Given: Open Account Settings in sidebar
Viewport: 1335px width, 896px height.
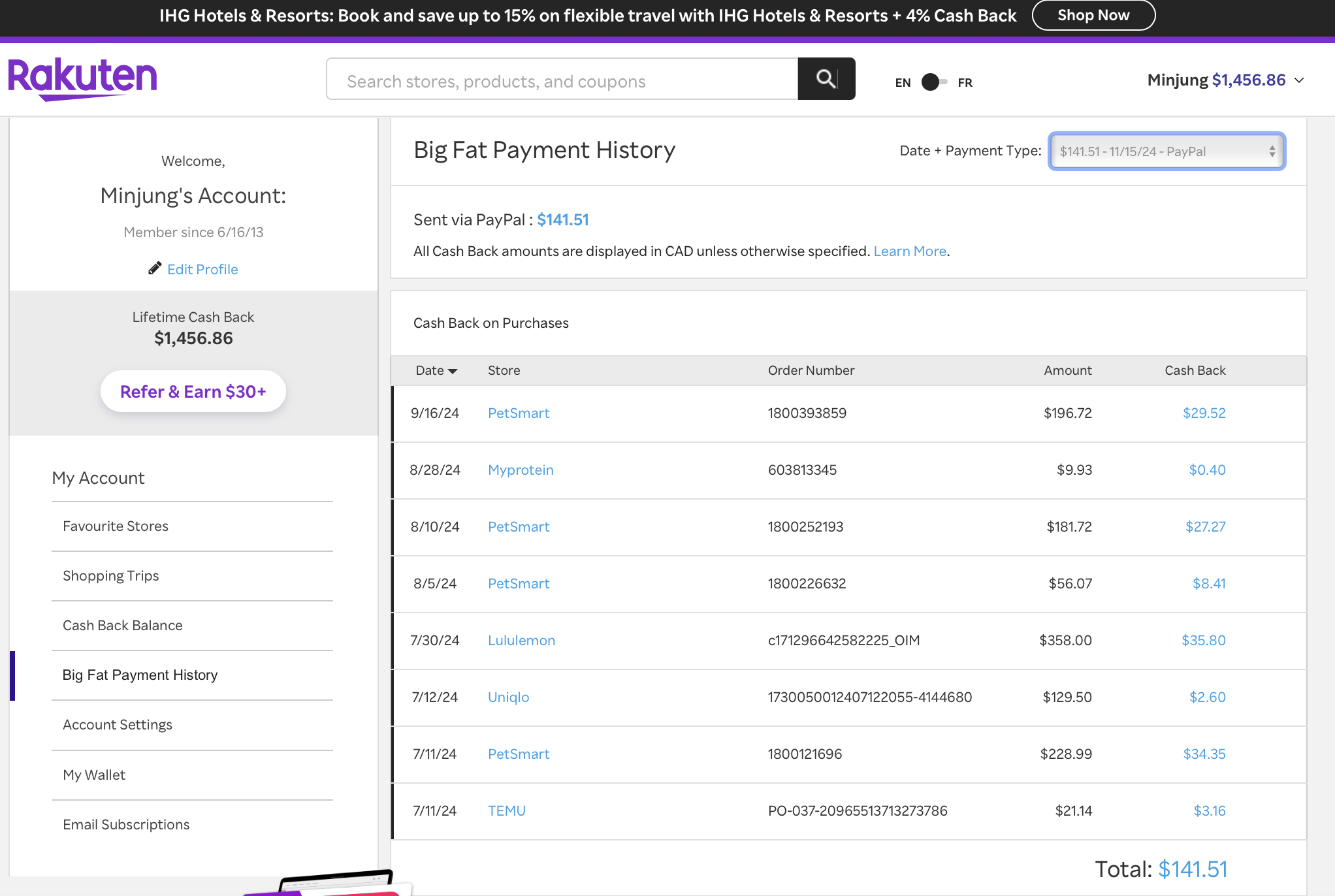Looking at the screenshot, I should tap(118, 725).
